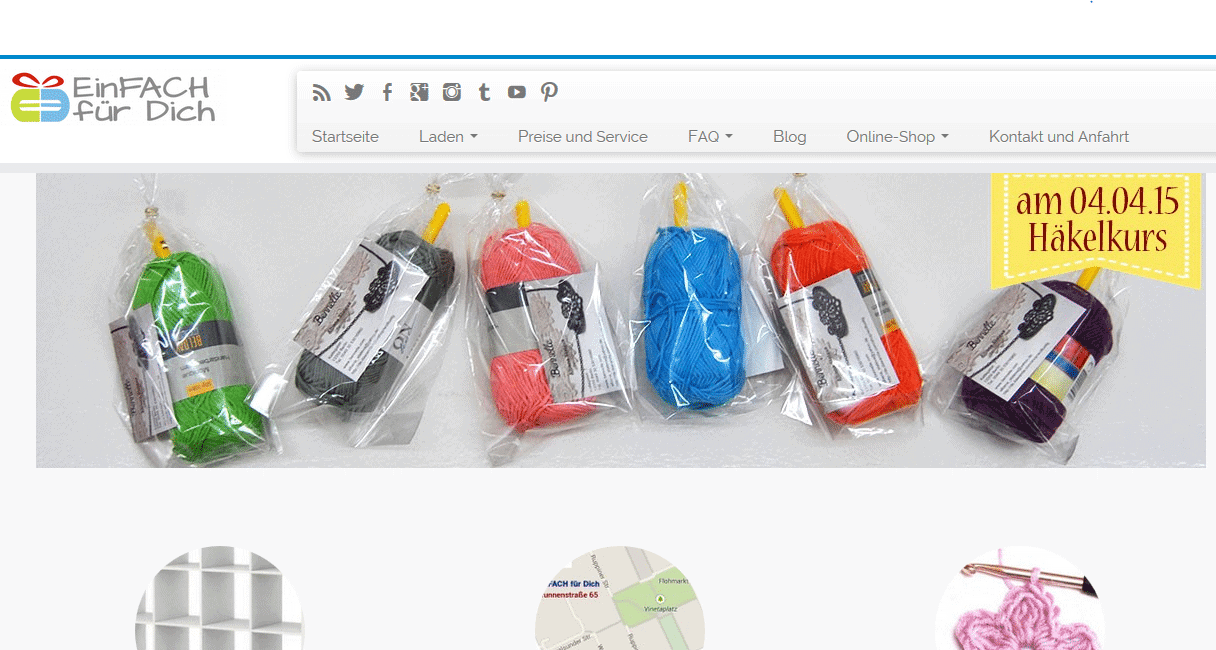Viewport: 1216px width, 650px height.
Task: Open the white shelf compartments thumbnail
Action: [x=219, y=598]
